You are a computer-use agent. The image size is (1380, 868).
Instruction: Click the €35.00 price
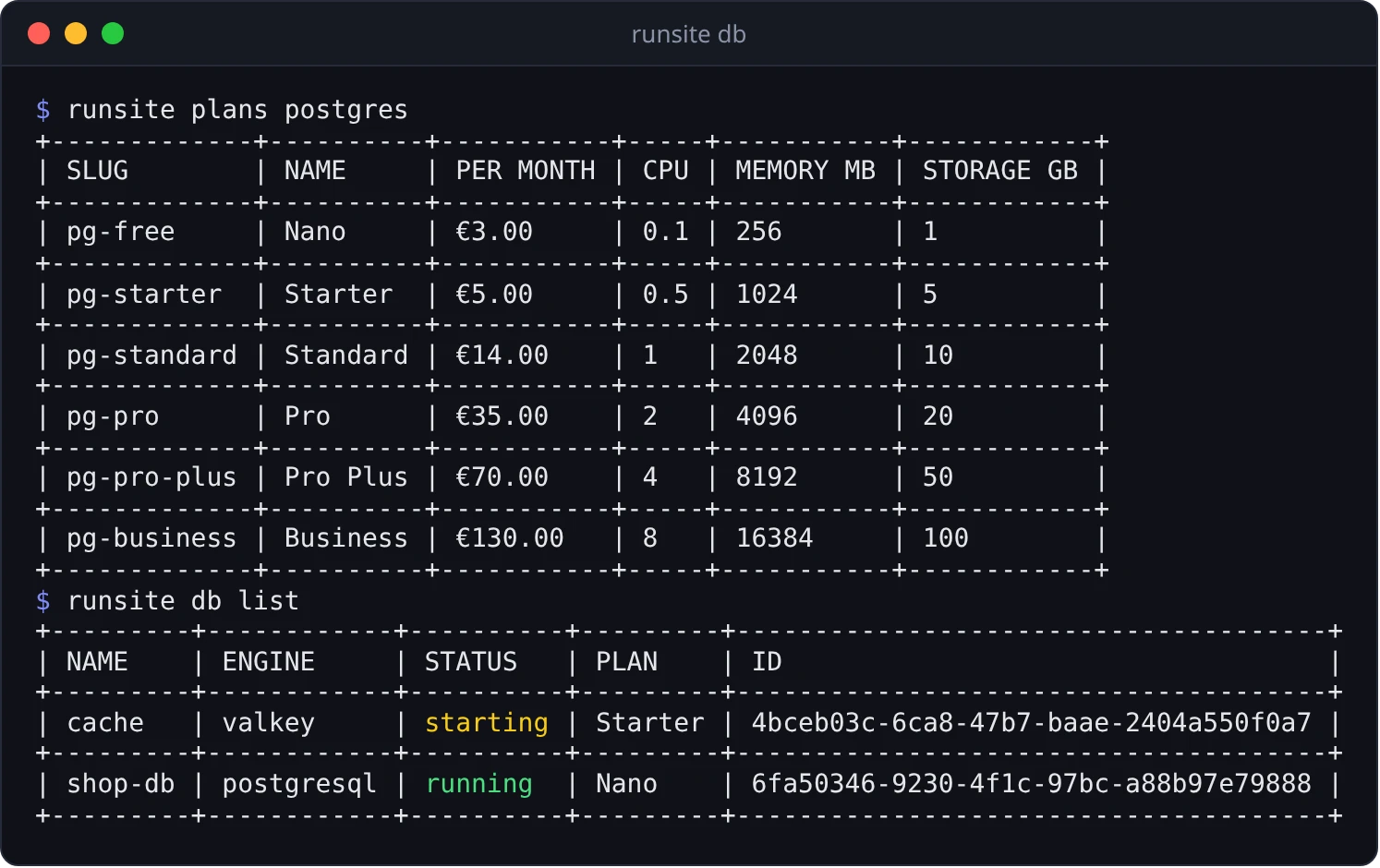502,416
